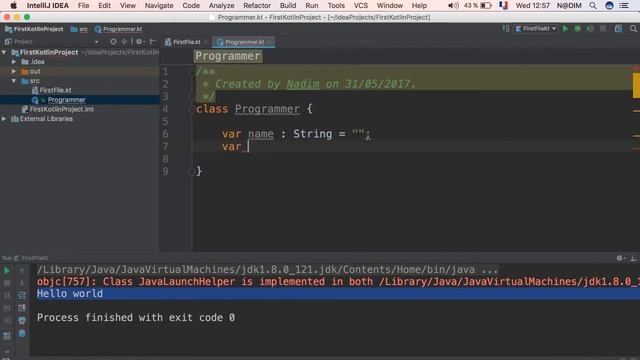This screenshot has height=360, width=640.
Task: Open Search Everywhere magnifier in IDE toolbar
Action: pyautogui.click(x=633, y=29)
